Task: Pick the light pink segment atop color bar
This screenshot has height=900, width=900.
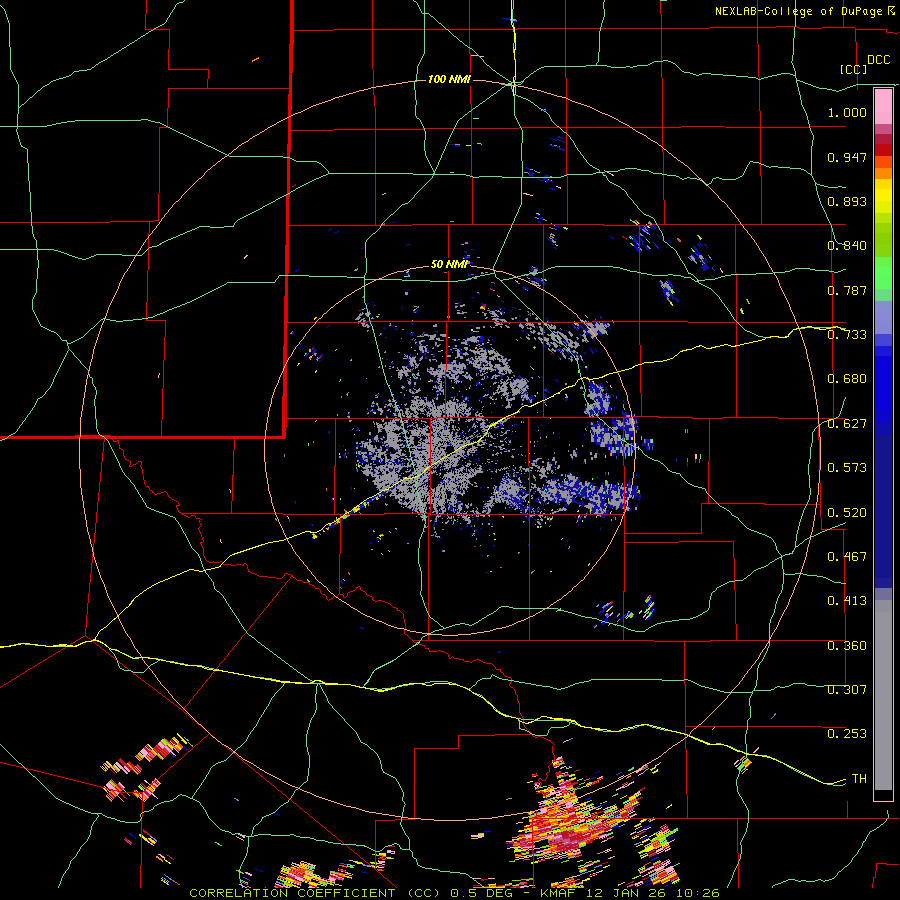Action: [x=883, y=106]
